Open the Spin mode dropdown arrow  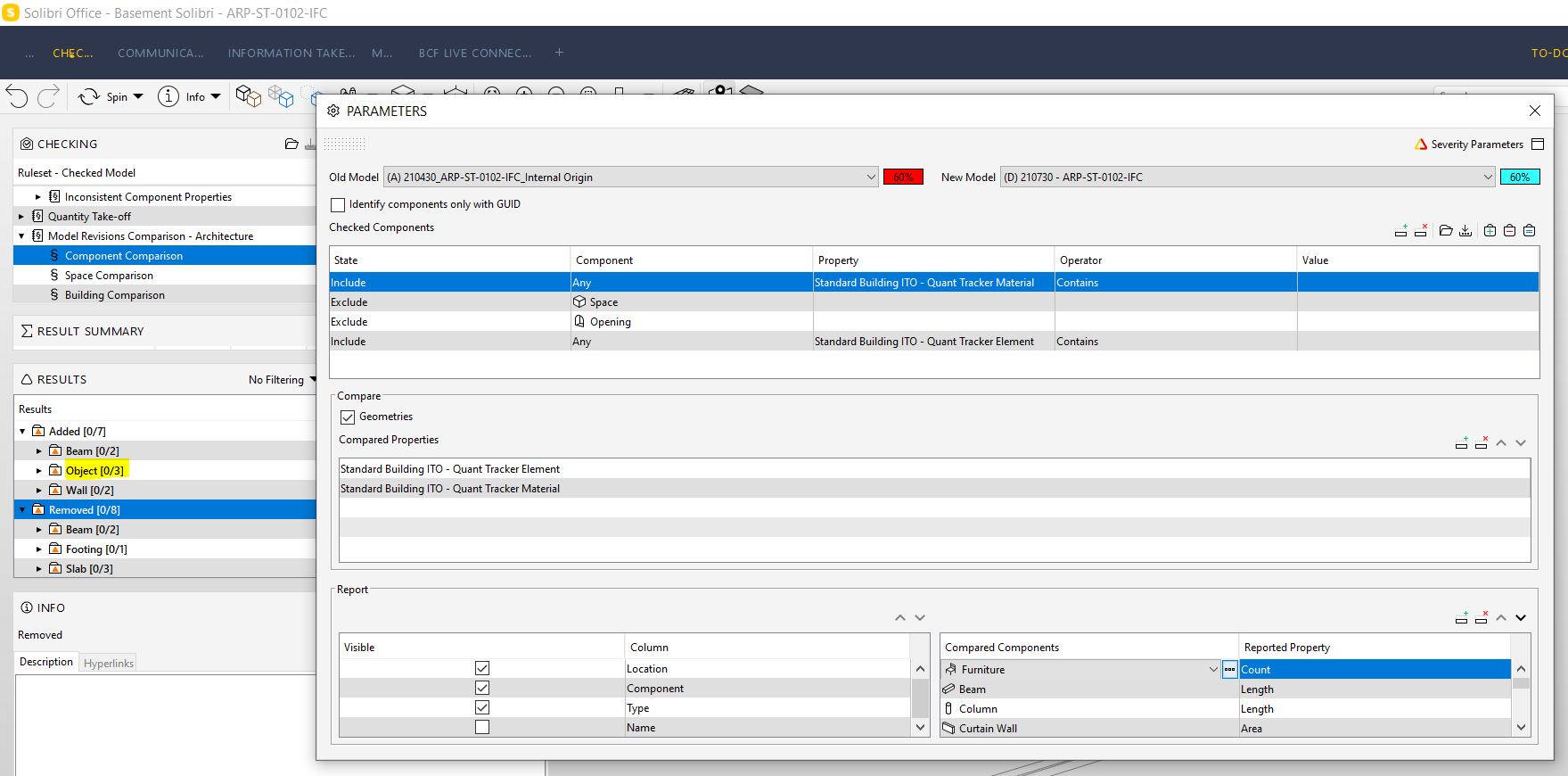coord(138,96)
